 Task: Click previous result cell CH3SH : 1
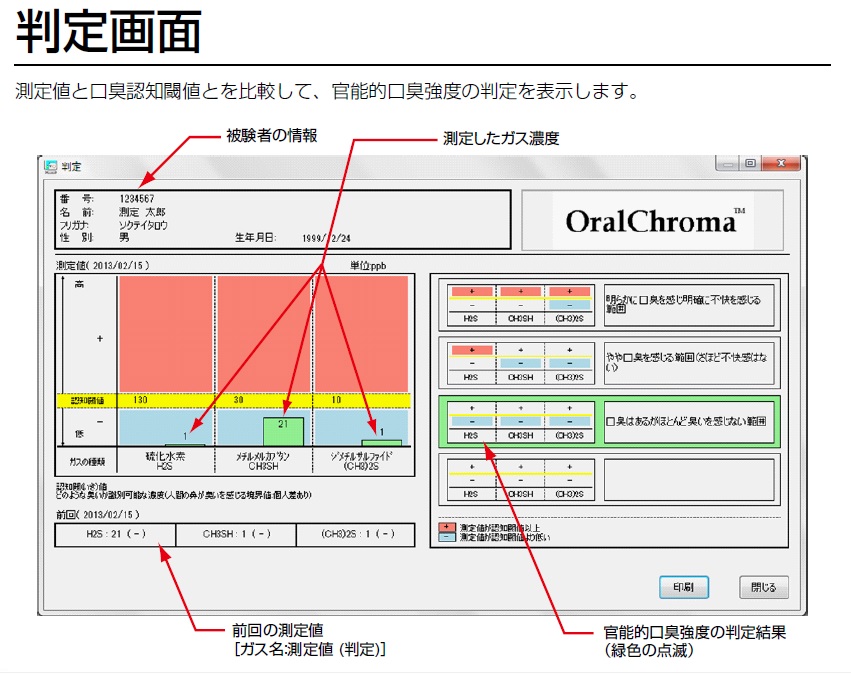pos(235,535)
